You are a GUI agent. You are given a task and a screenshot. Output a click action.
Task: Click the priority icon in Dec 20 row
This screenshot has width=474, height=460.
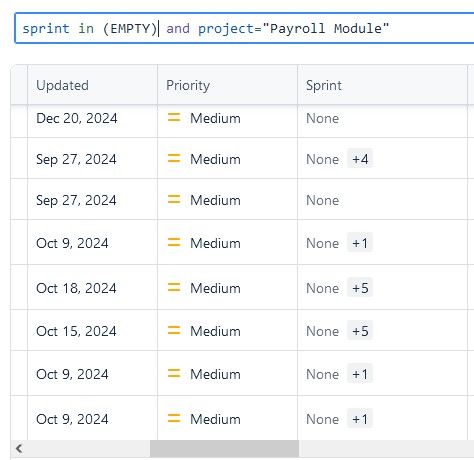pos(174,117)
